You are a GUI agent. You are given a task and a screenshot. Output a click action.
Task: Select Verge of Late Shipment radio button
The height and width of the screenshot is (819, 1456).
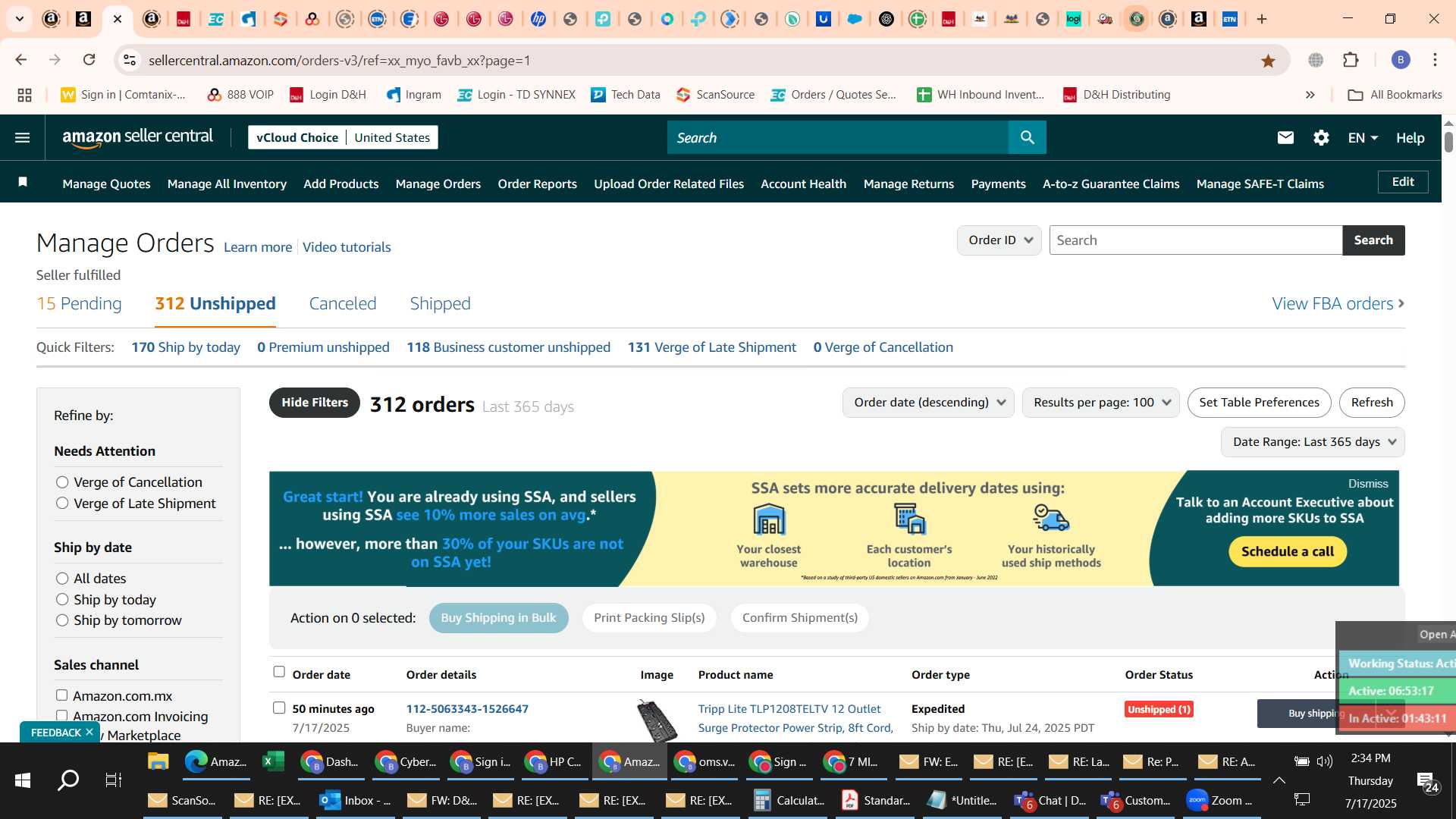pos(62,504)
